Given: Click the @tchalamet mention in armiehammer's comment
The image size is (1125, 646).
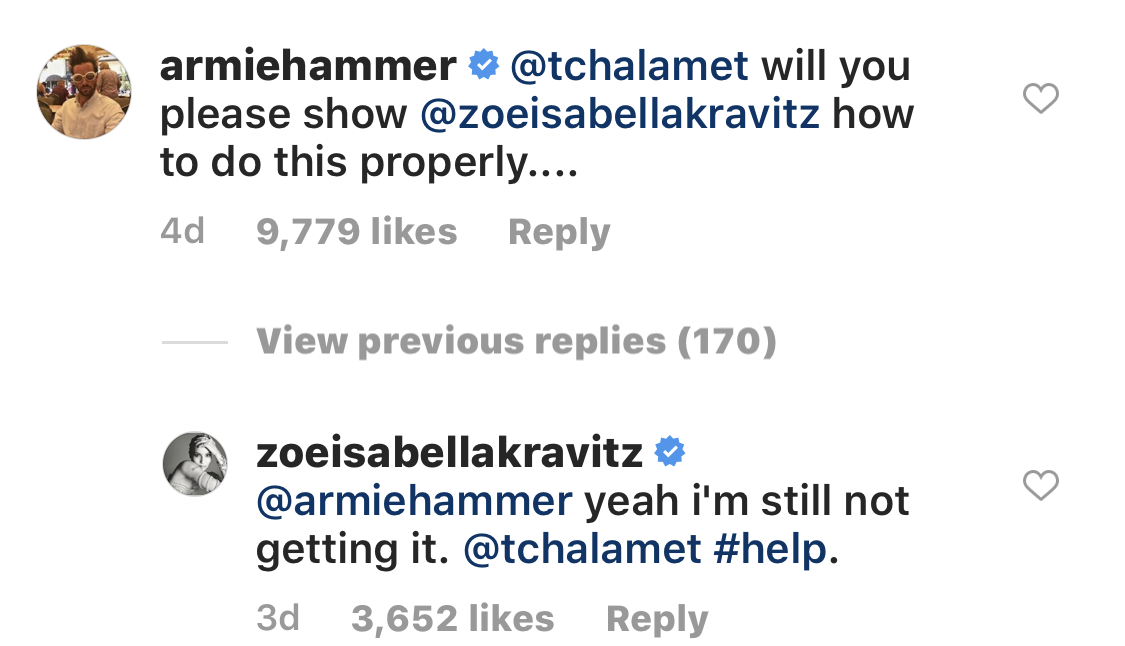Looking at the screenshot, I should (629, 67).
